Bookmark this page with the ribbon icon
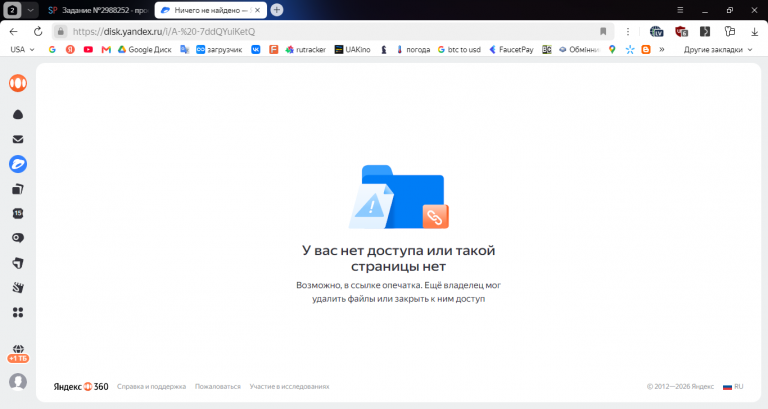Image resolution: width=768 pixels, height=409 pixels. pos(603,31)
